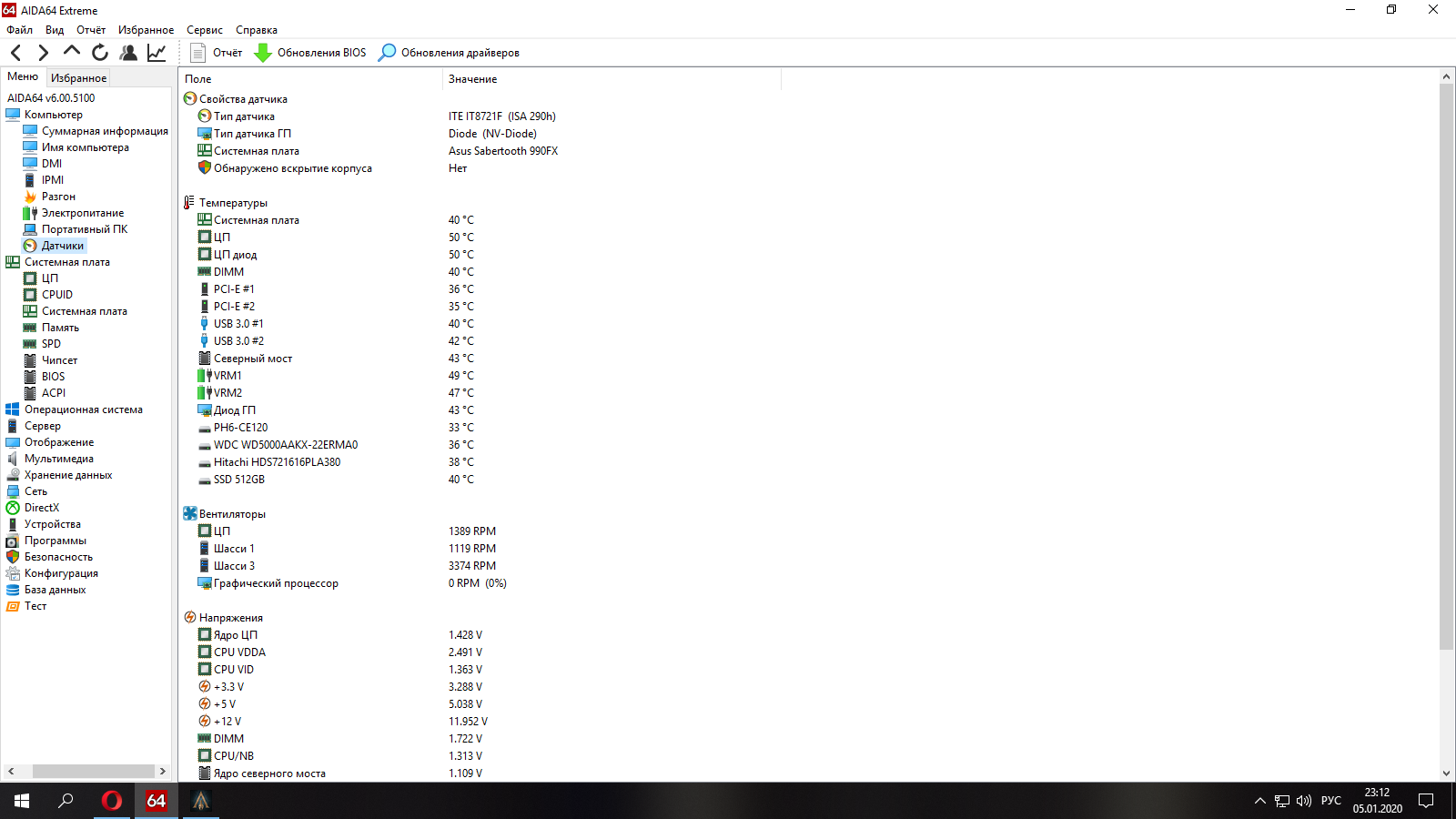Open the Opera browser from taskbar
Screen dimensions: 1456x819
point(112,801)
